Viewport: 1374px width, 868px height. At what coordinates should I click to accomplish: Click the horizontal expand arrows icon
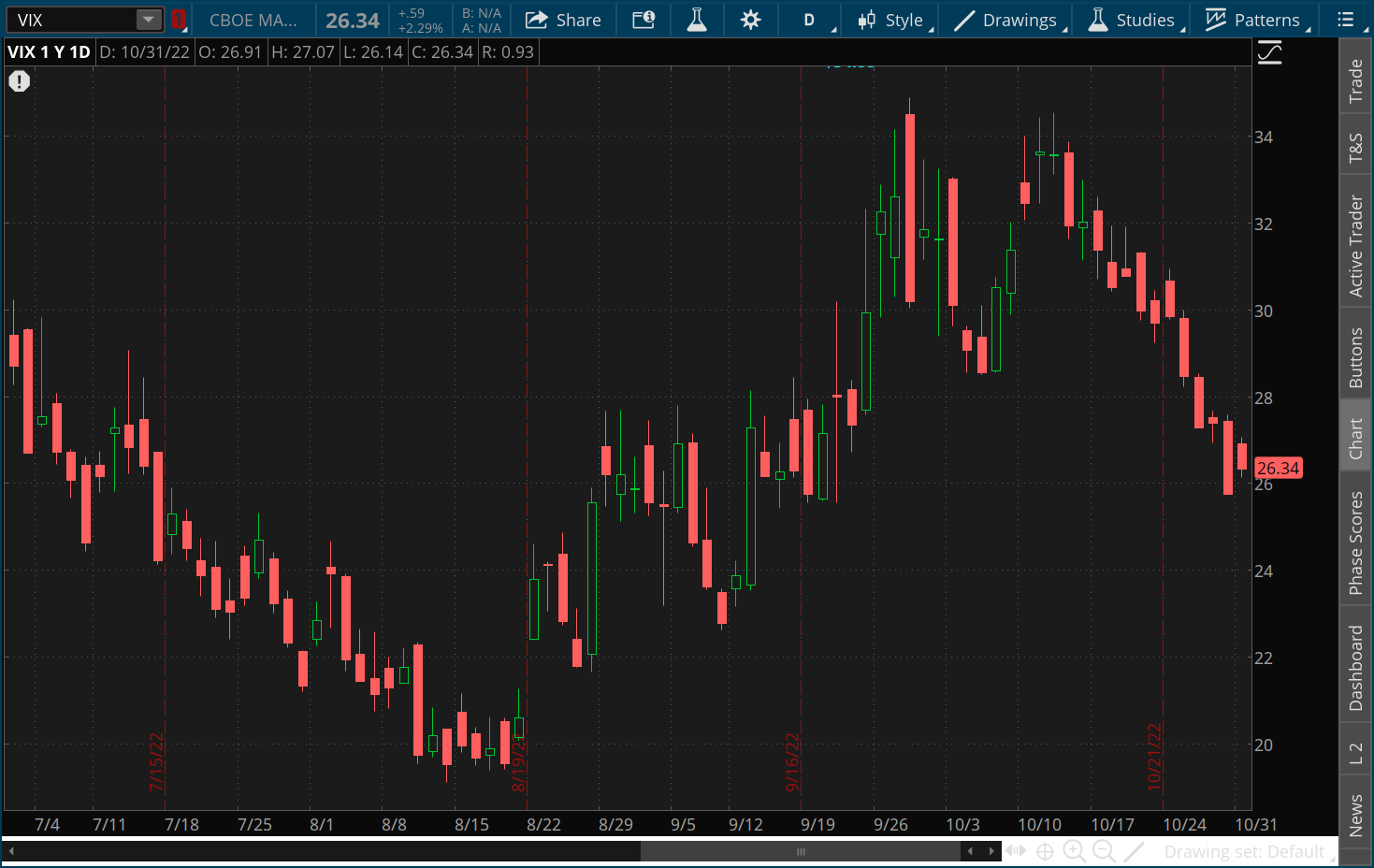pyautogui.click(x=1016, y=851)
